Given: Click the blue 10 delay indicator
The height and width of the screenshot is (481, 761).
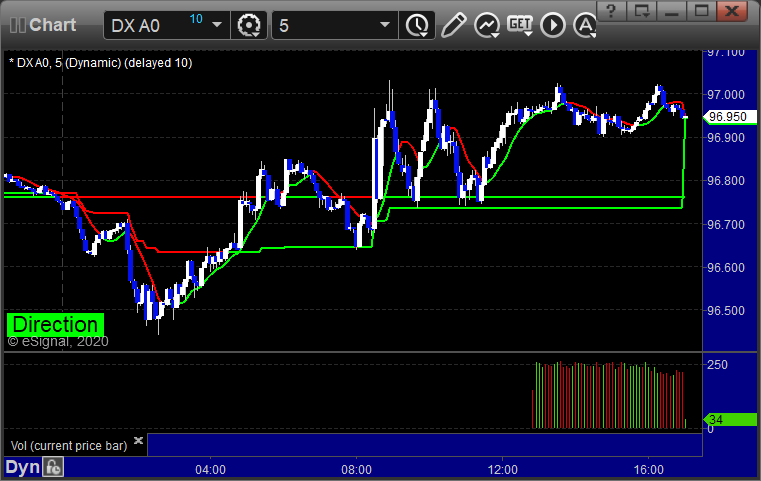Looking at the screenshot, I should (196, 19).
